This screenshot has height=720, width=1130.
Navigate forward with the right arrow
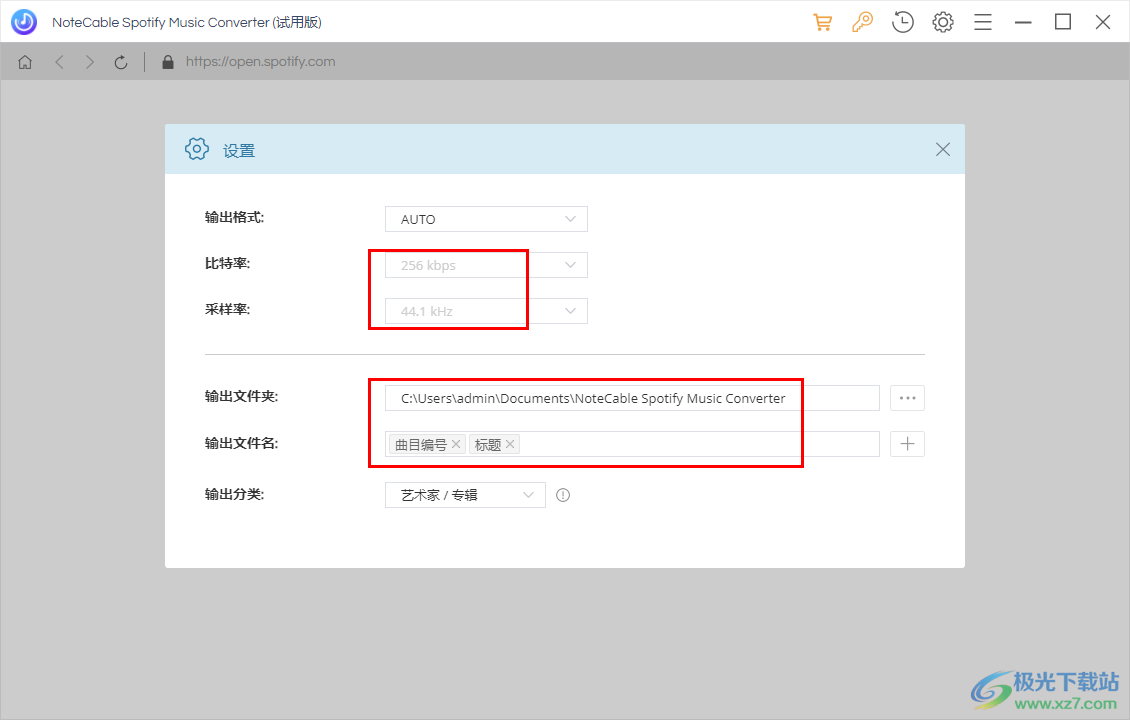(89, 62)
